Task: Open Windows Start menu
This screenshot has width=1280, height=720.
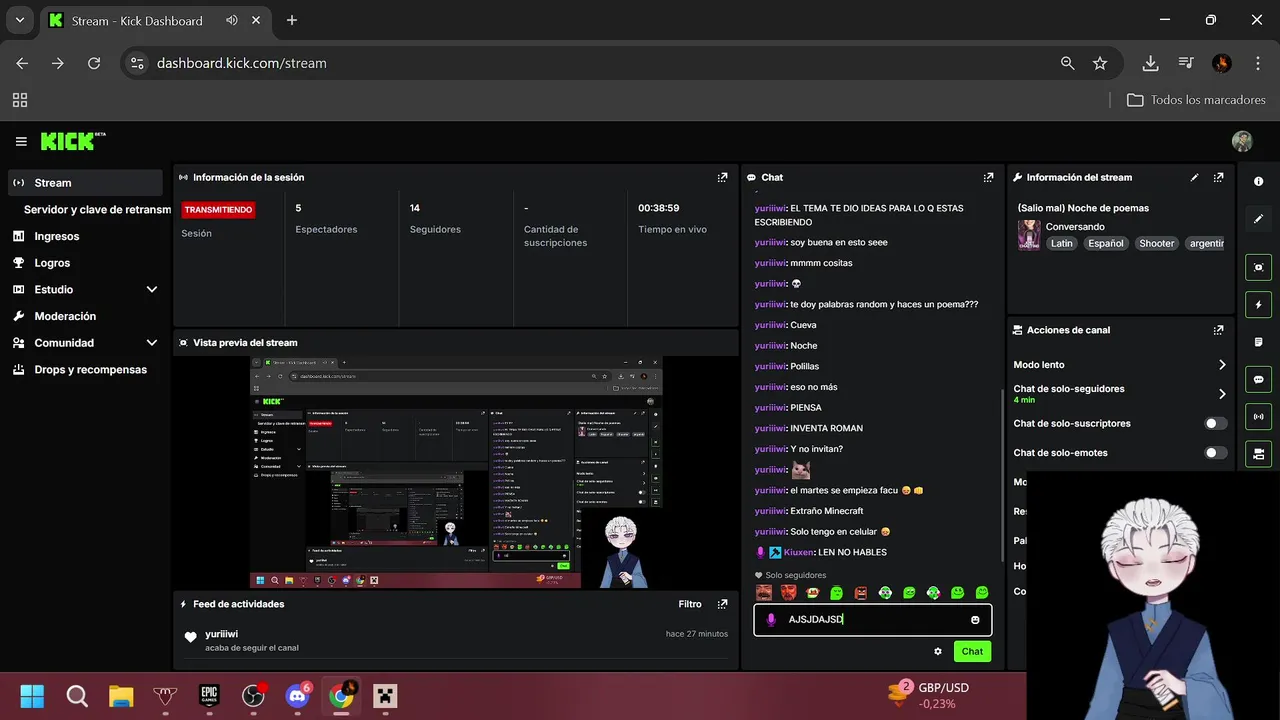Action: [32, 696]
